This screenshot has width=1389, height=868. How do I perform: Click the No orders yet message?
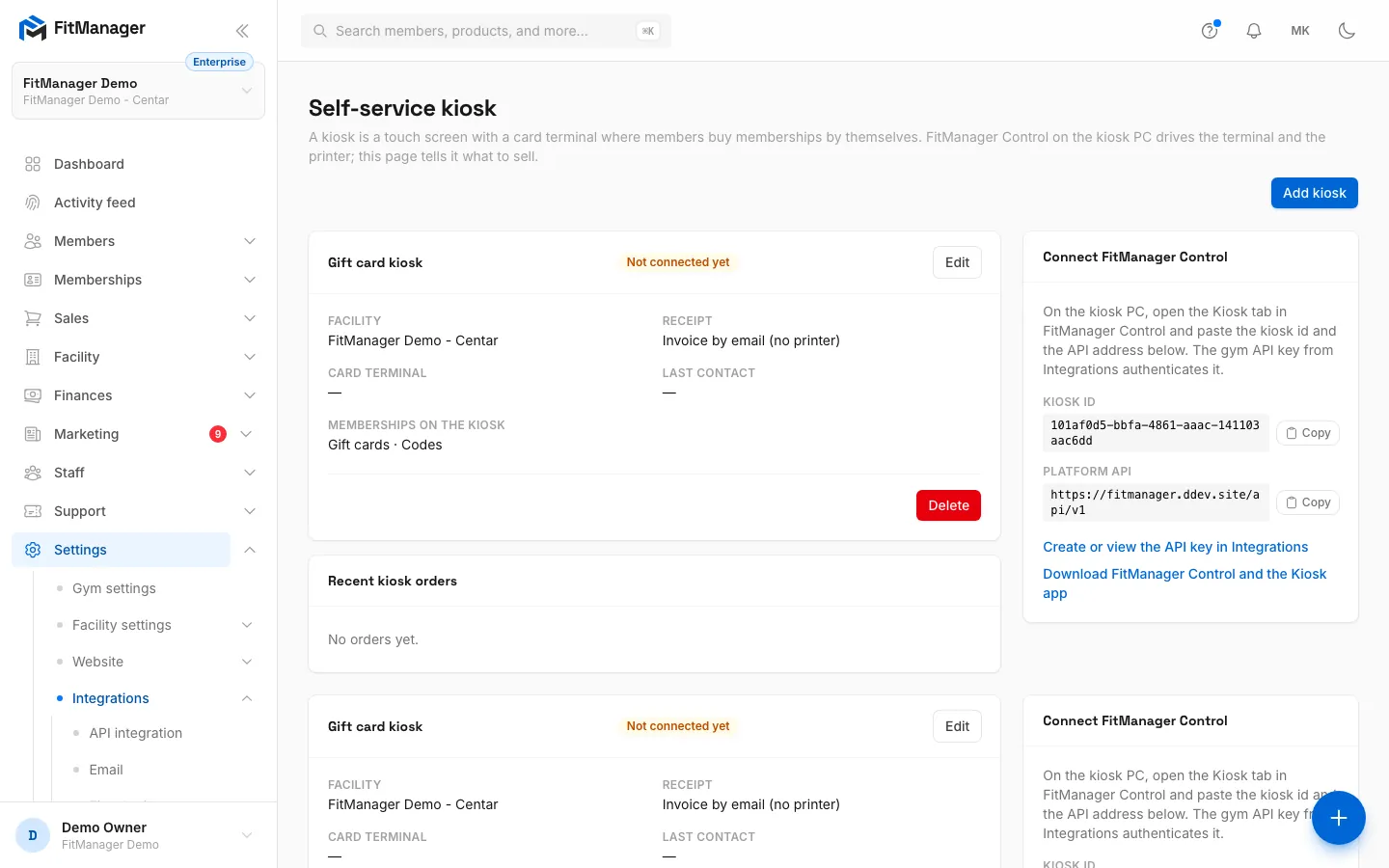coord(373,639)
